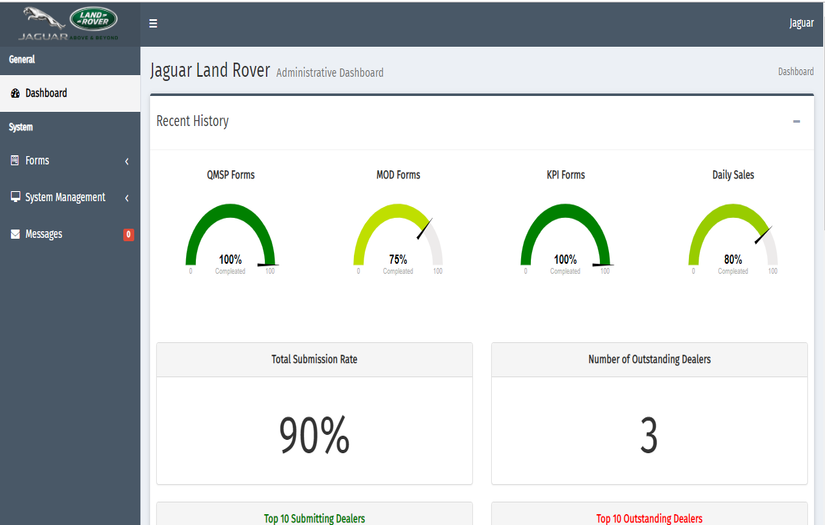
Task: Click the MOD Forms gauge
Action: click(398, 239)
